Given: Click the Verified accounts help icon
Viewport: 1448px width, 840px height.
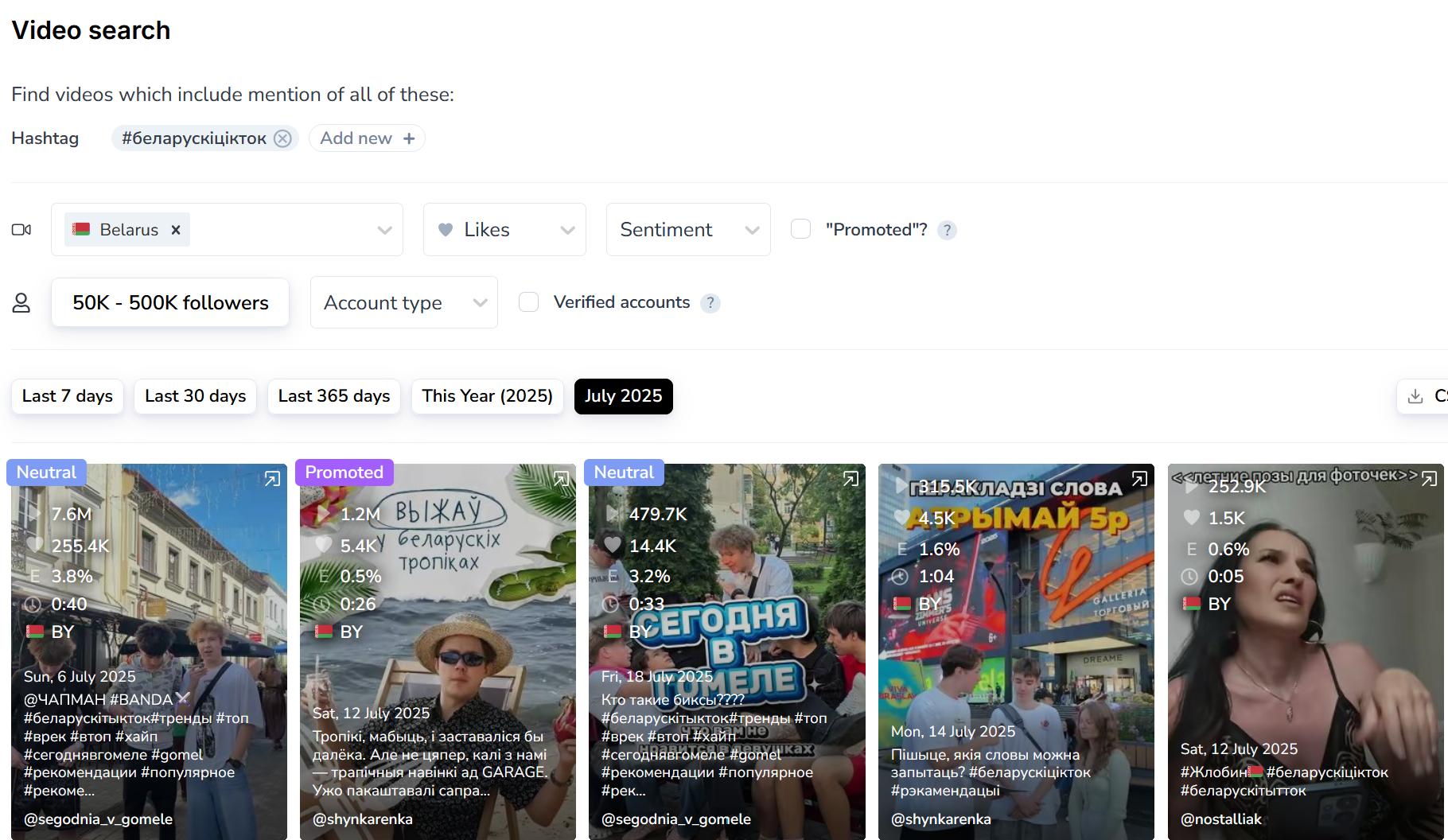Looking at the screenshot, I should click(710, 303).
